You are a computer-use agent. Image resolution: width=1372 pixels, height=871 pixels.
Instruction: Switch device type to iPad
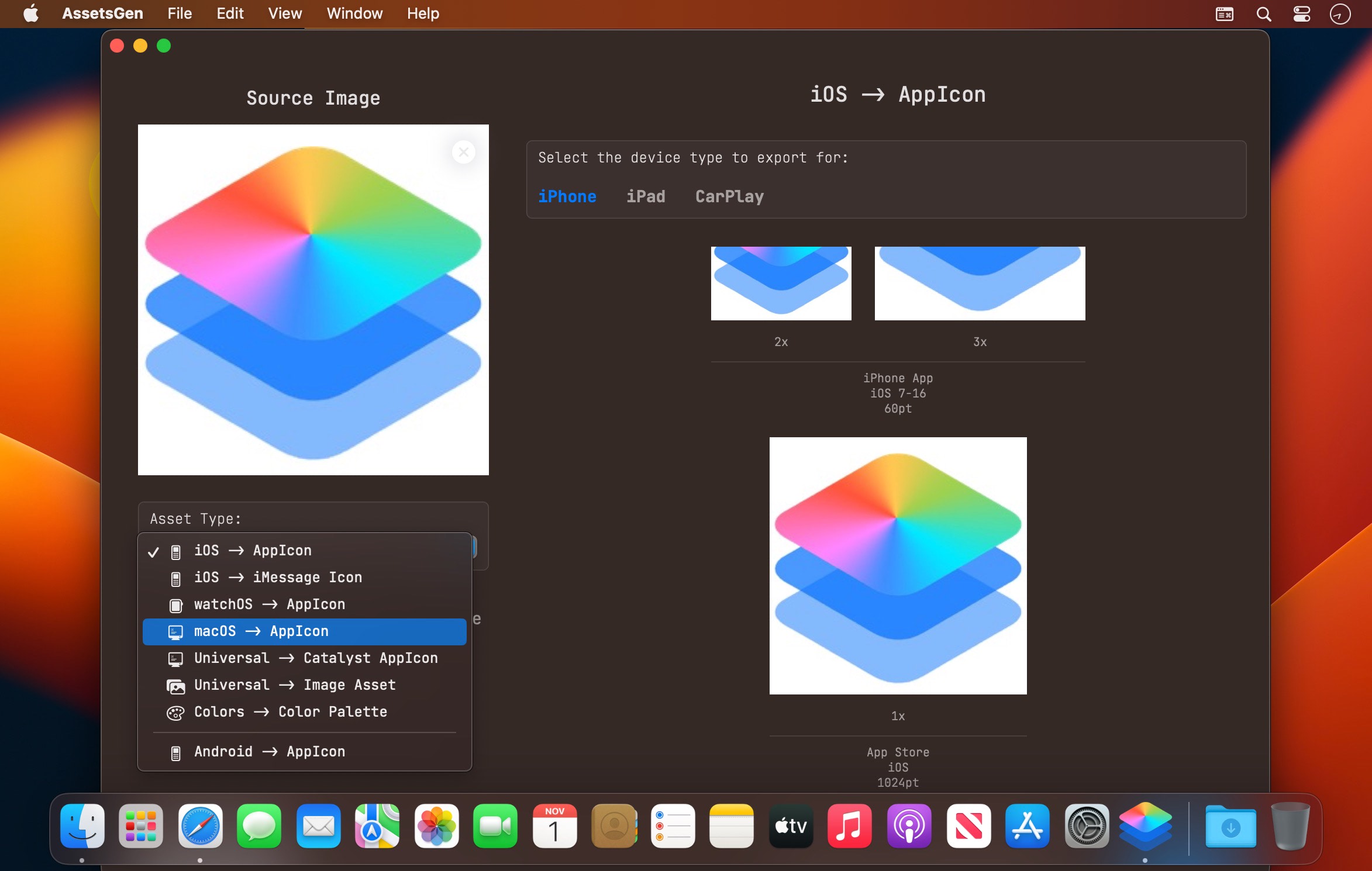646,196
